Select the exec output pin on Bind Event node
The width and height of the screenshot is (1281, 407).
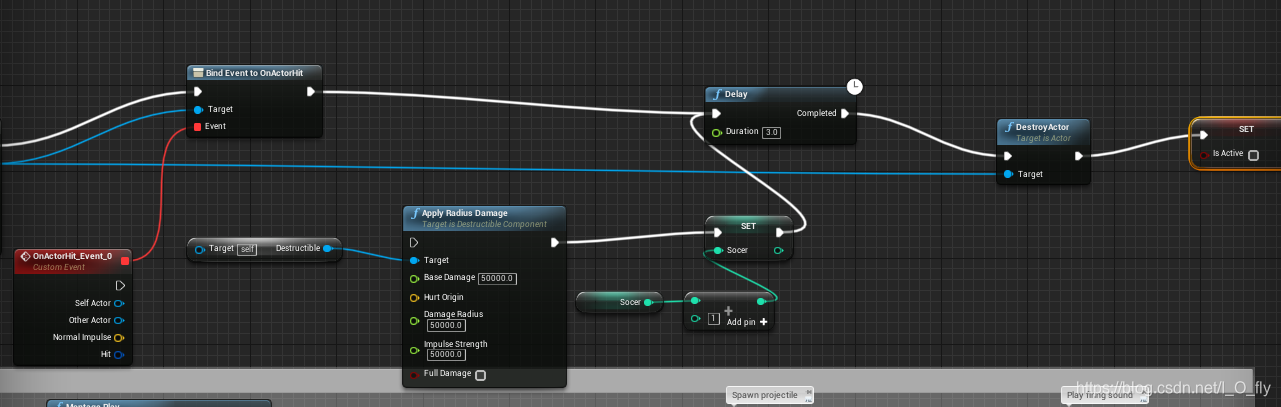311,91
